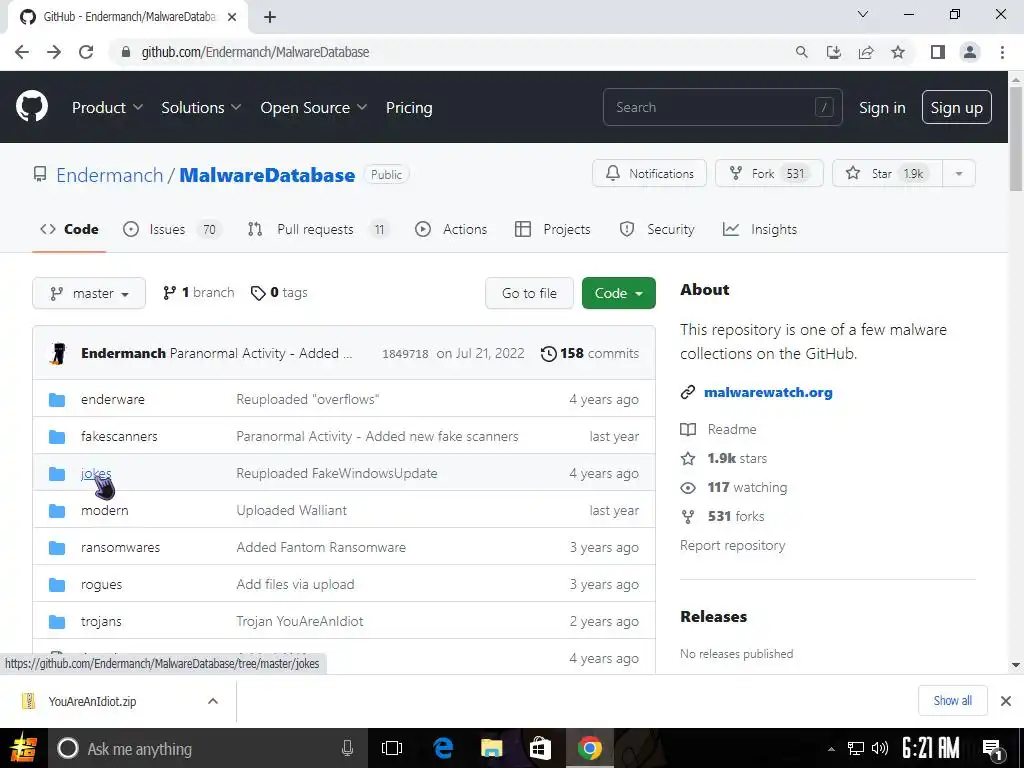Open network icon in system tray
1024x768 pixels.
(x=856, y=748)
